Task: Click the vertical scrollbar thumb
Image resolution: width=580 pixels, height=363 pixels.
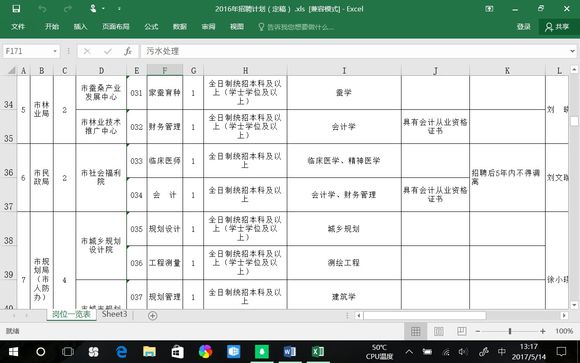Action: 574,121
